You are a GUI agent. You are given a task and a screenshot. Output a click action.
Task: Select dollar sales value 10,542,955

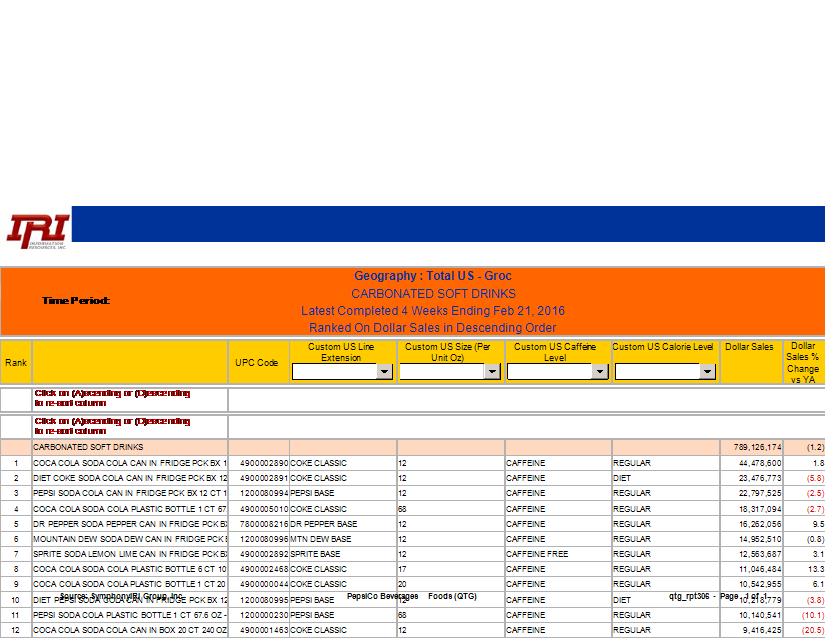[760, 584]
